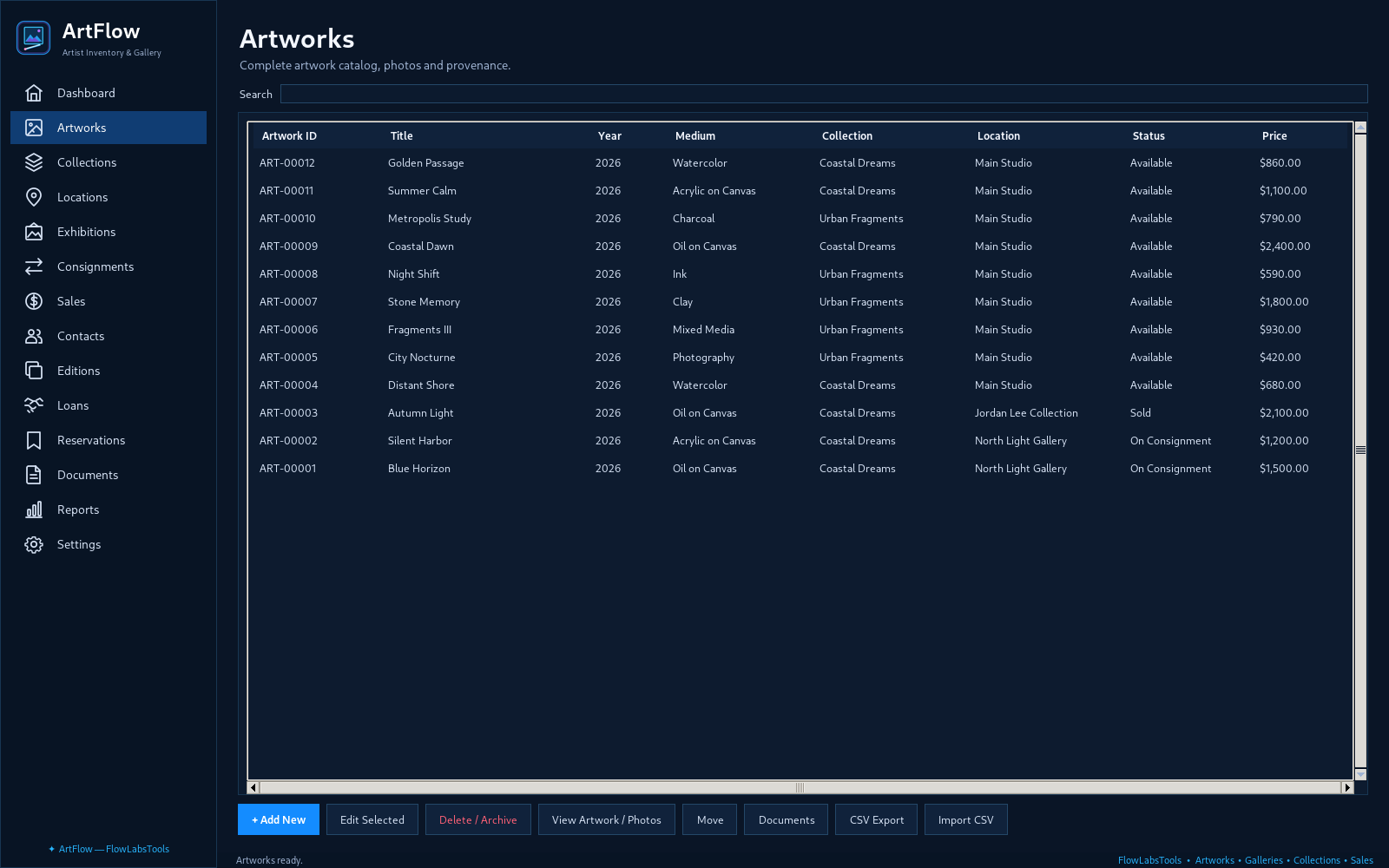This screenshot has height=868, width=1389.
Task: Select the Consignments sidebar item
Action: click(109, 266)
